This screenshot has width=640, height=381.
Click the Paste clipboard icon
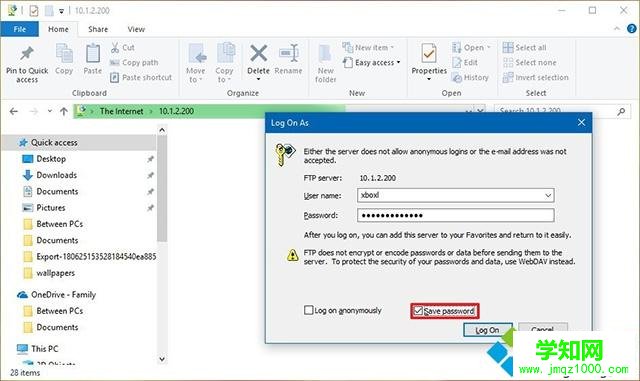tap(93, 53)
